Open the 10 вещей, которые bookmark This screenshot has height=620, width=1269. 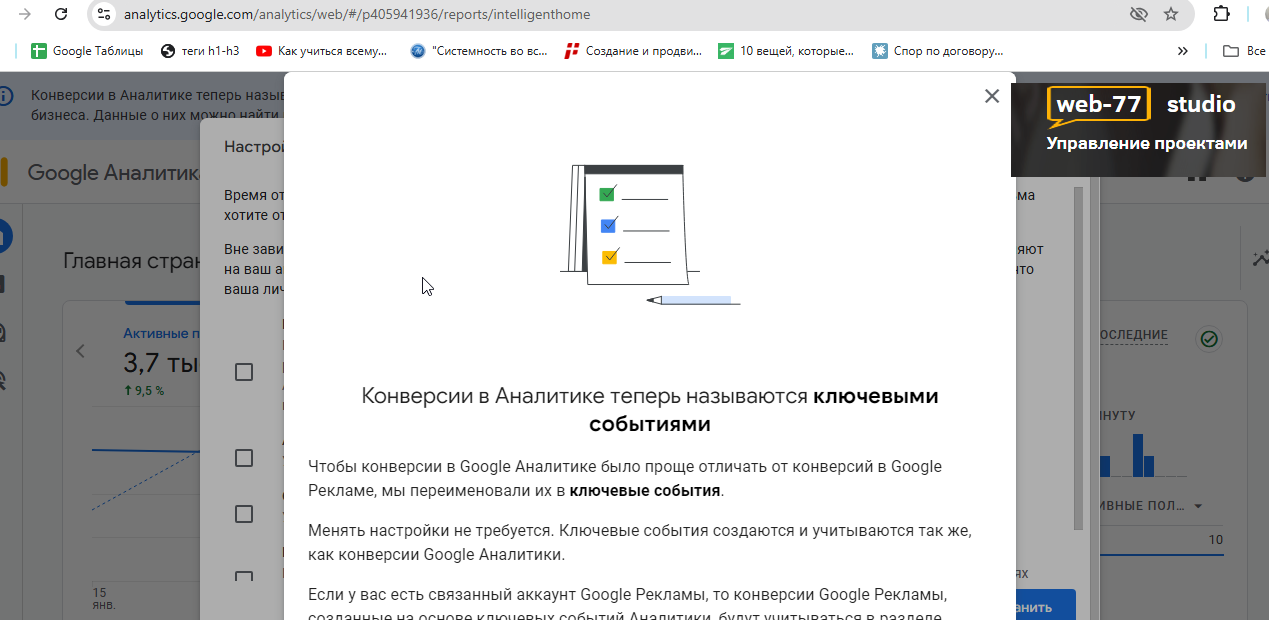coord(786,50)
